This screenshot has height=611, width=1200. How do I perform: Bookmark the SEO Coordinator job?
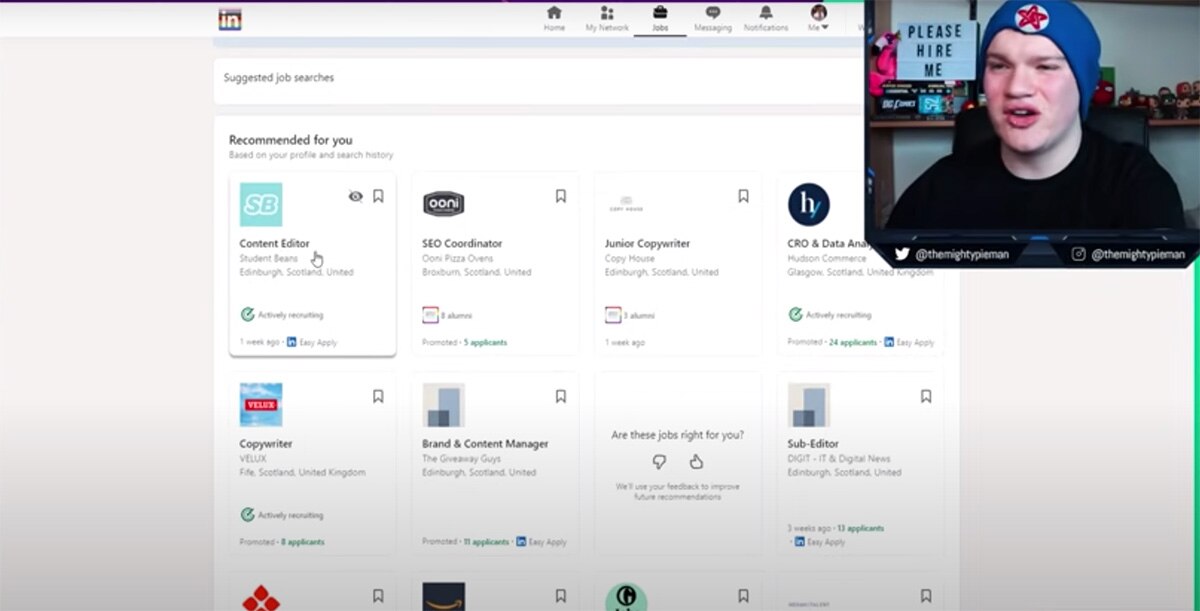click(x=561, y=197)
